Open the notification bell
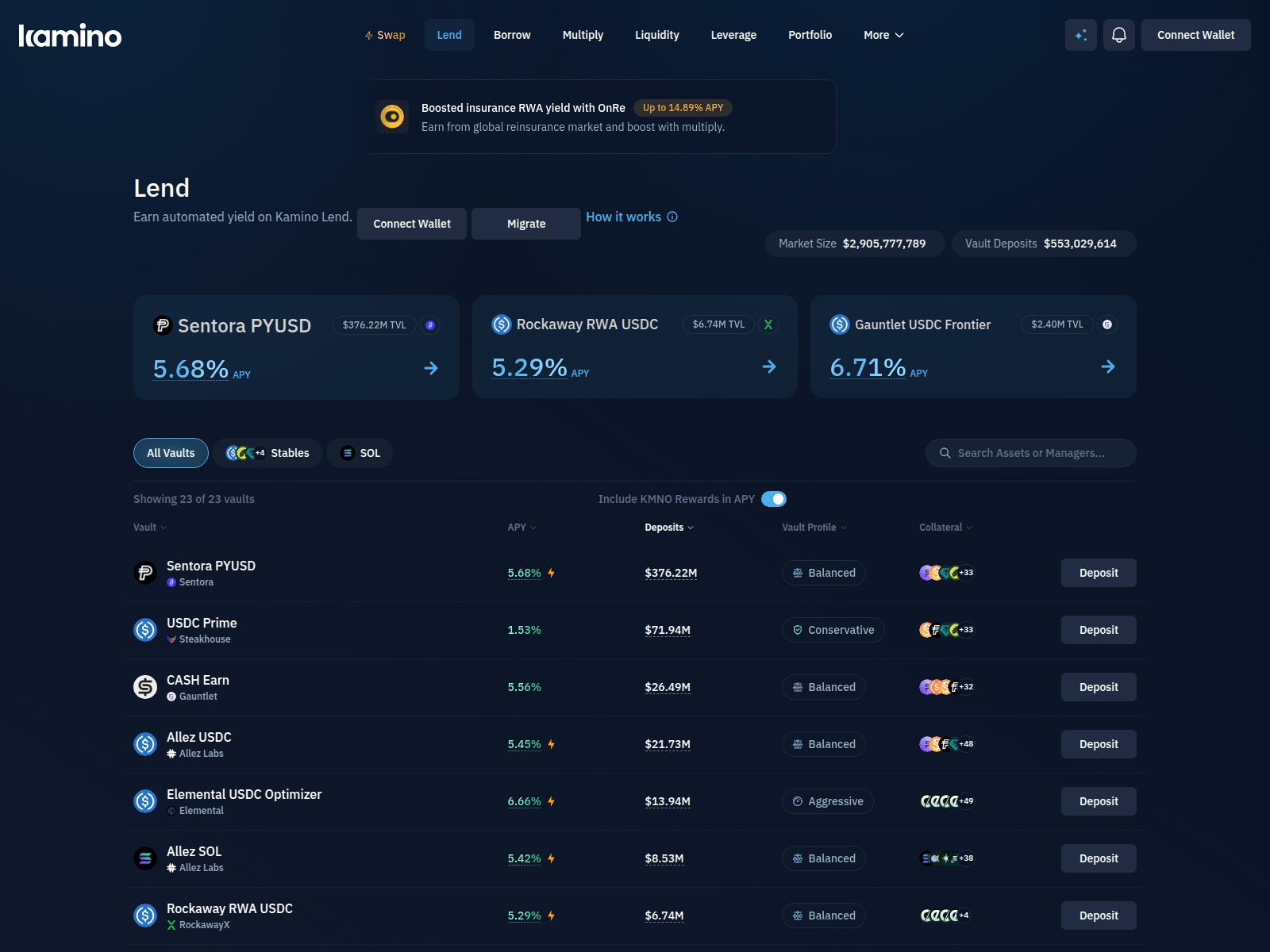The width and height of the screenshot is (1270, 952). point(1119,35)
